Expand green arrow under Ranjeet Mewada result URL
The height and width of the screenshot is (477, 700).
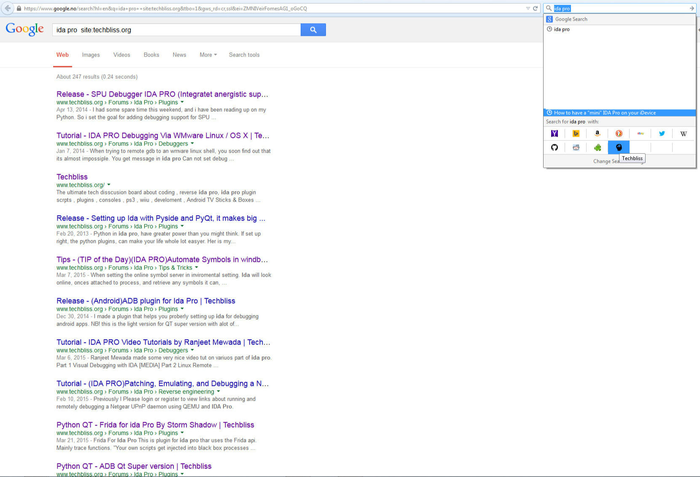coord(192,350)
